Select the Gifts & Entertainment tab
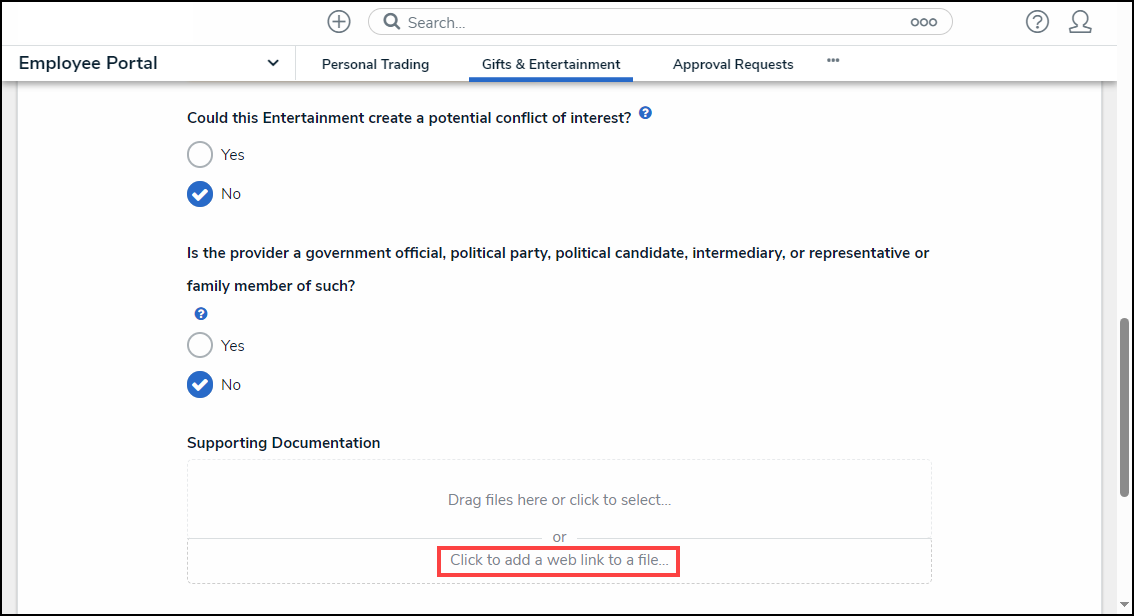This screenshot has height=616, width=1134. click(551, 64)
